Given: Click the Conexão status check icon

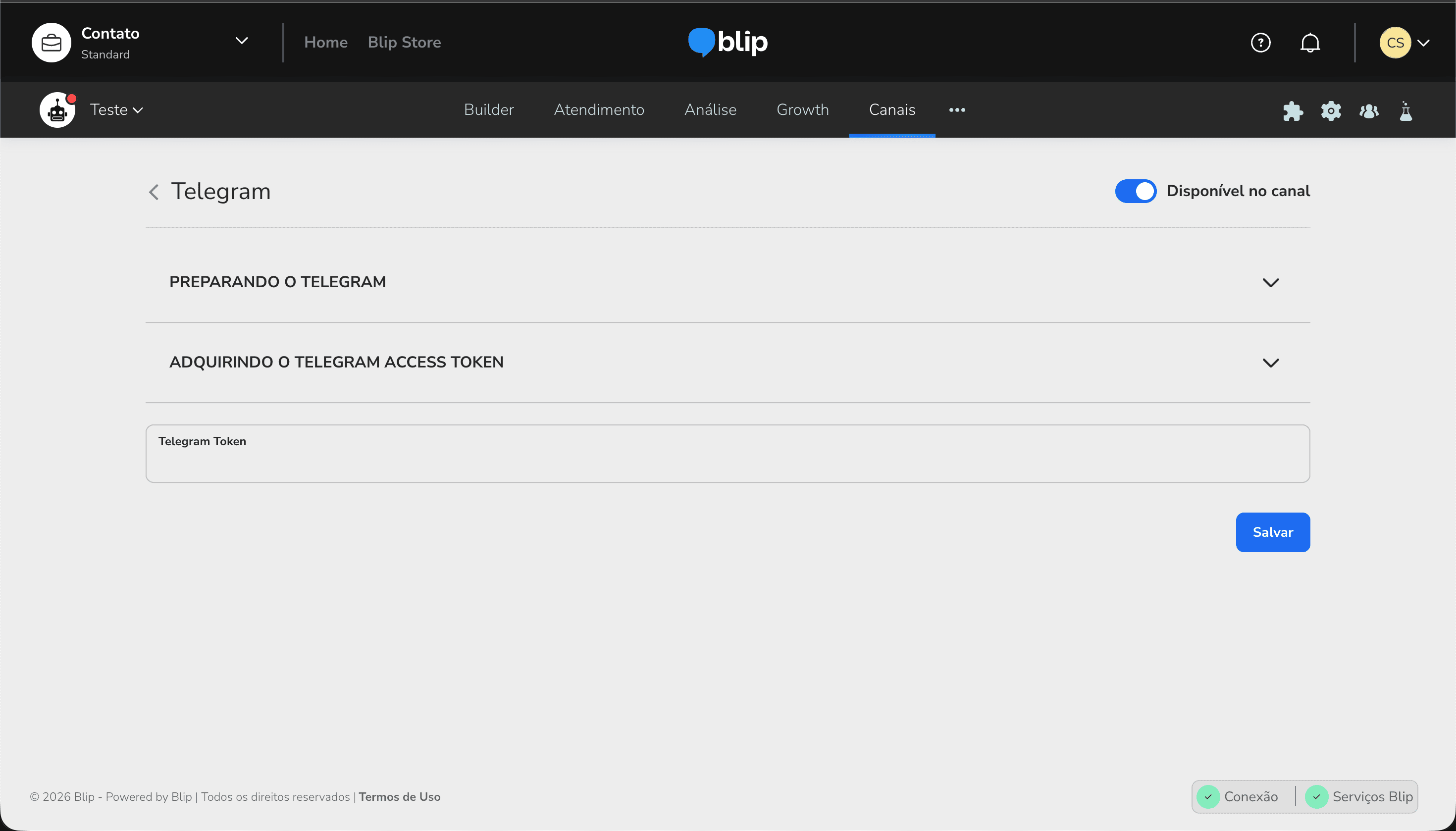Looking at the screenshot, I should click(1208, 797).
